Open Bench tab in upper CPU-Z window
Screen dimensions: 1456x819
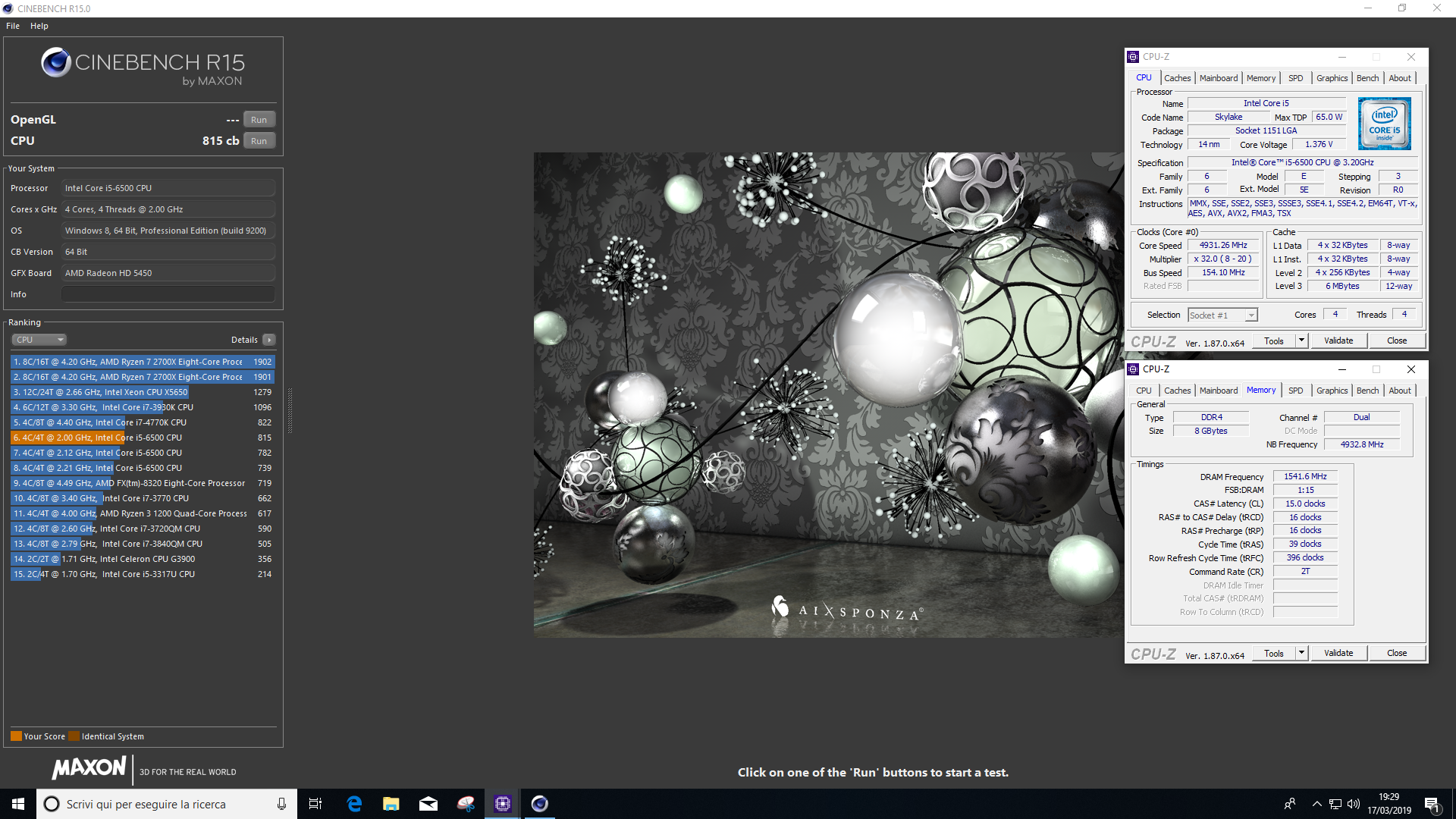[x=1367, y=78]
